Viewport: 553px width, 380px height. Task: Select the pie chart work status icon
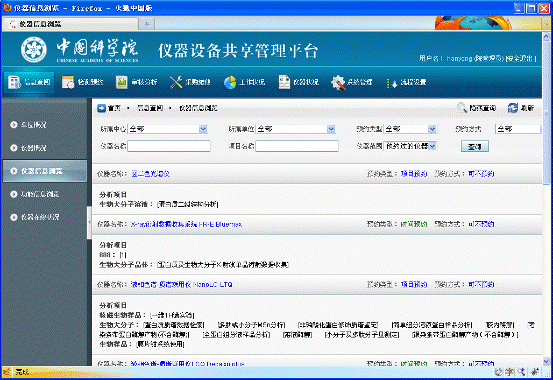[230, 82]
